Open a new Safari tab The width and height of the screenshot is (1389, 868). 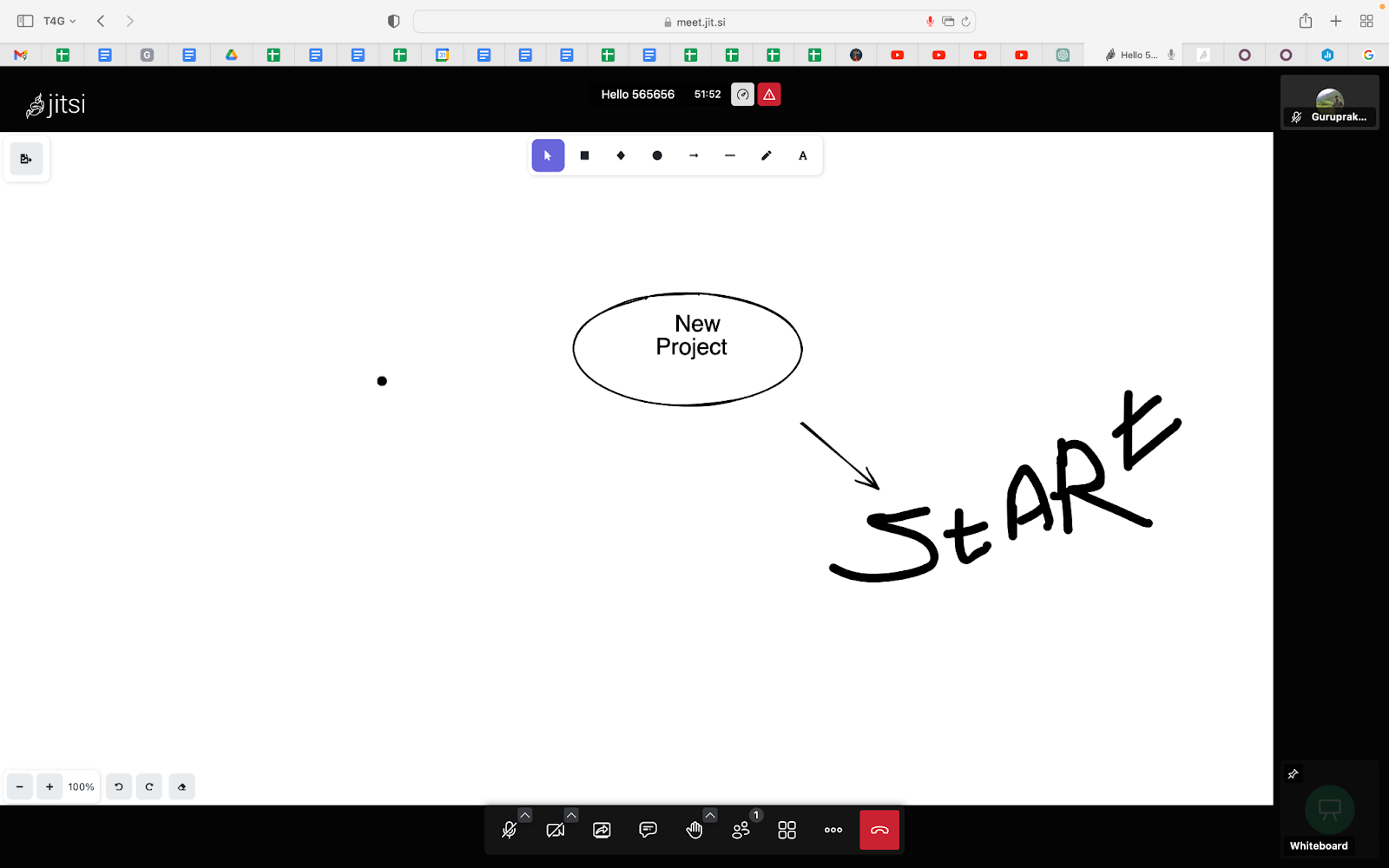1336,21
